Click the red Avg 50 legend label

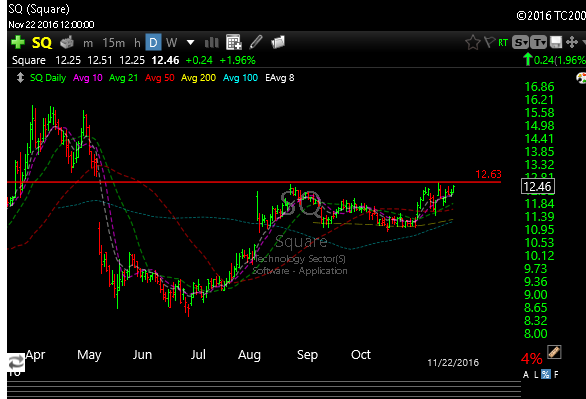pyautogui.click(x=160, y=78)
